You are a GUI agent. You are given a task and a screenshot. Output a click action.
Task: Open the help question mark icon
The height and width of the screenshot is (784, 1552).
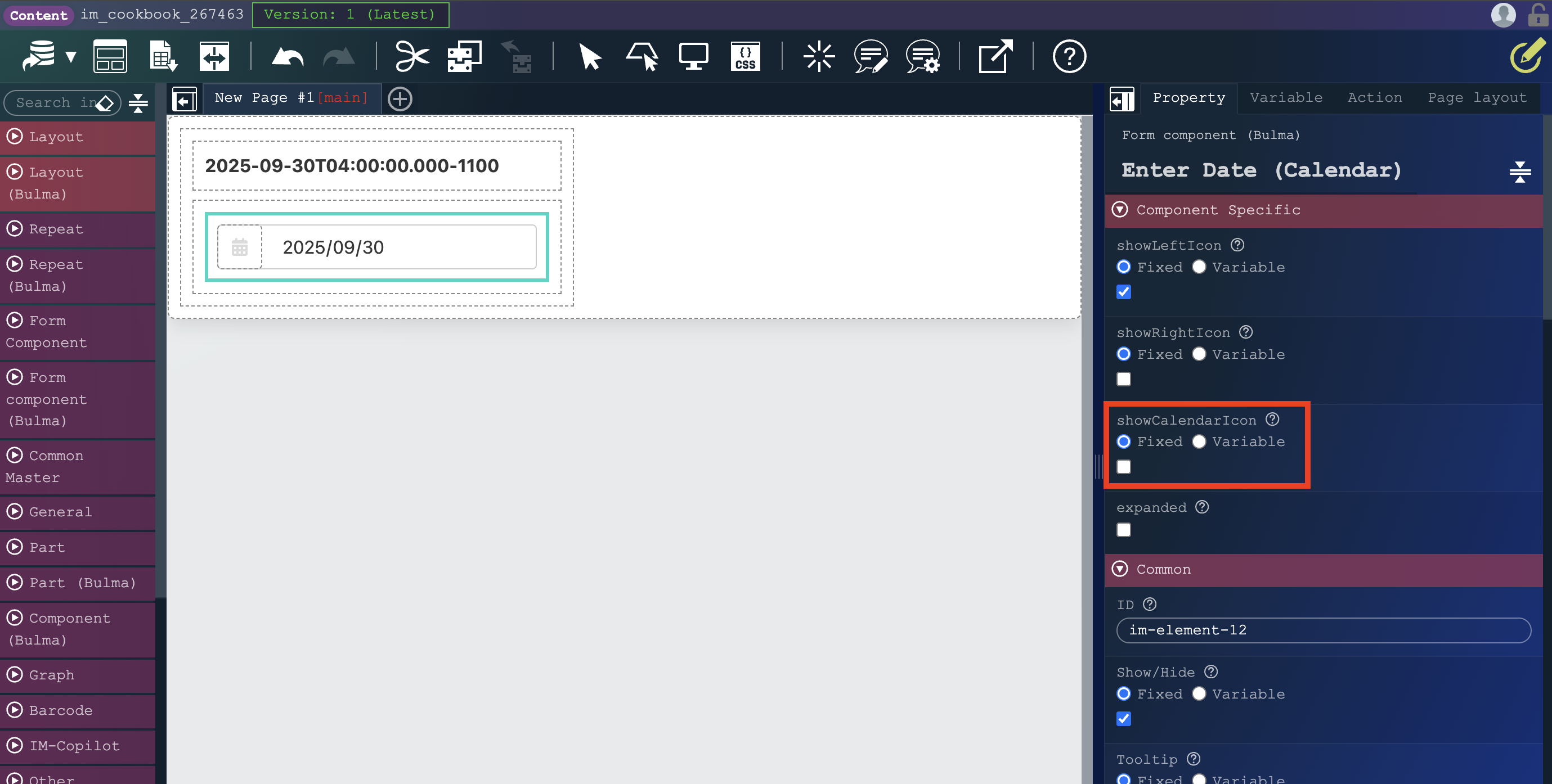click(1069, 57)
